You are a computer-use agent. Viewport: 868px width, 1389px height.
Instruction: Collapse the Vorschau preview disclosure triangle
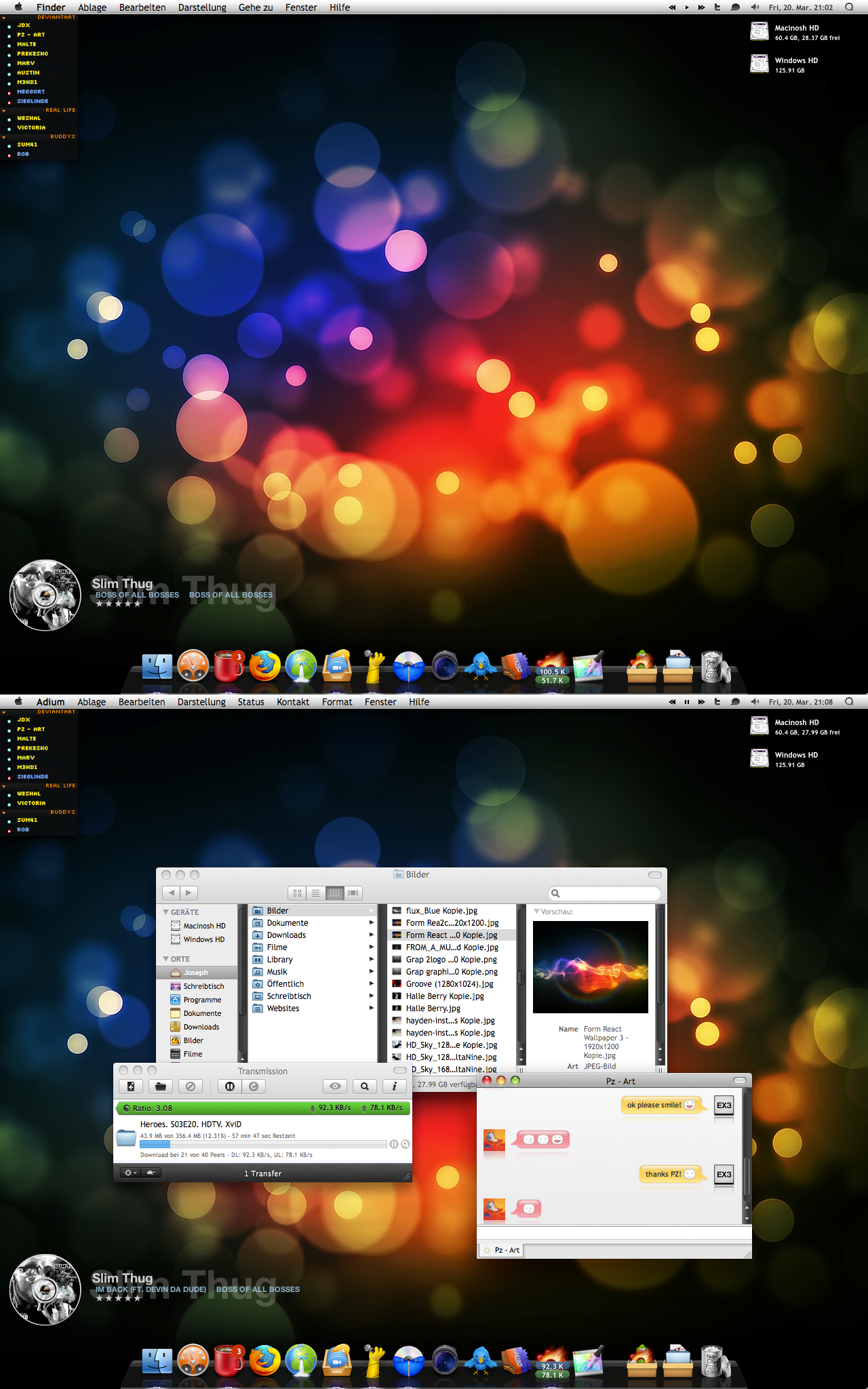[537, 912]
